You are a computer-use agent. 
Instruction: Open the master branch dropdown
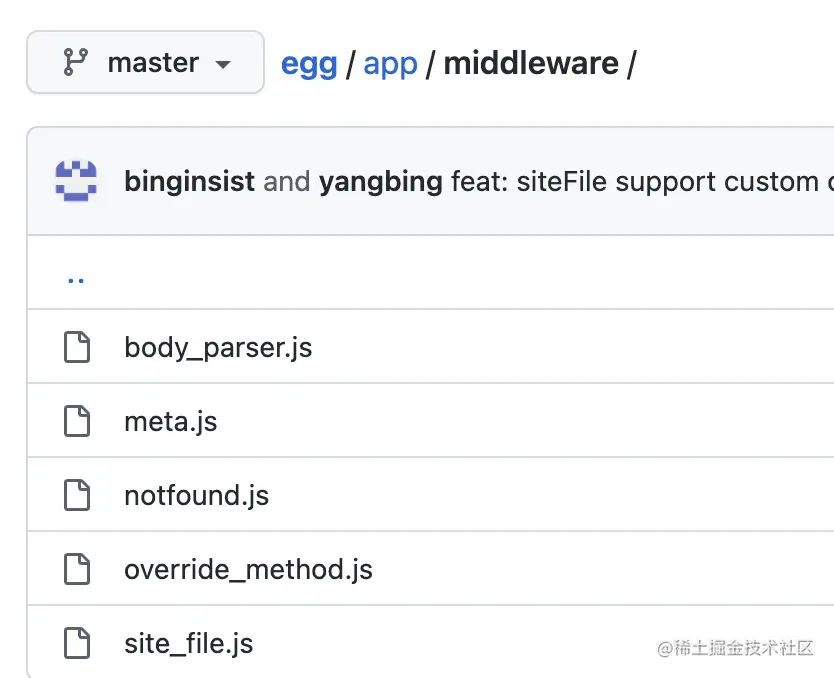tap(145, 62)
